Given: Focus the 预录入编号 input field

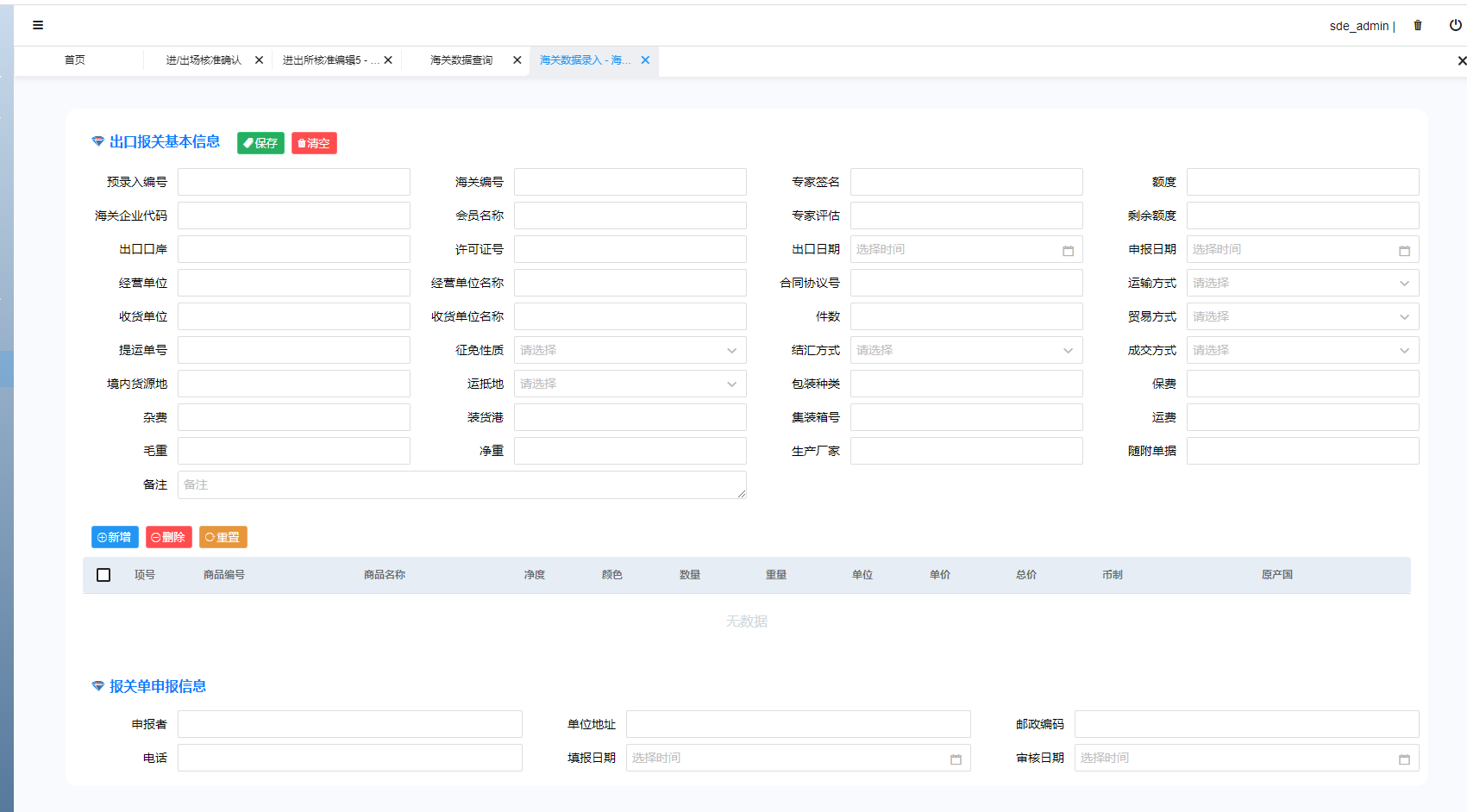Looking at the screenshot, I should (293, 182).
